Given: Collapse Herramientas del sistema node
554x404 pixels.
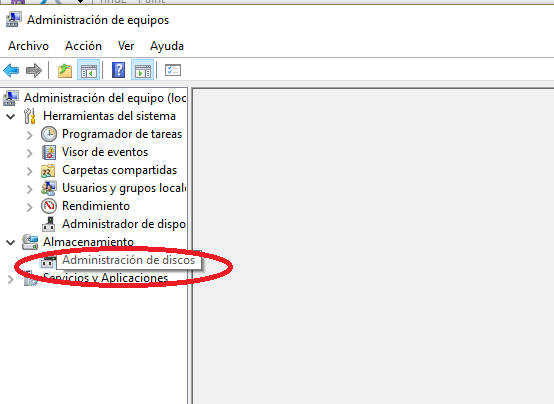Looking at the screenshot, I should [11, 116].
